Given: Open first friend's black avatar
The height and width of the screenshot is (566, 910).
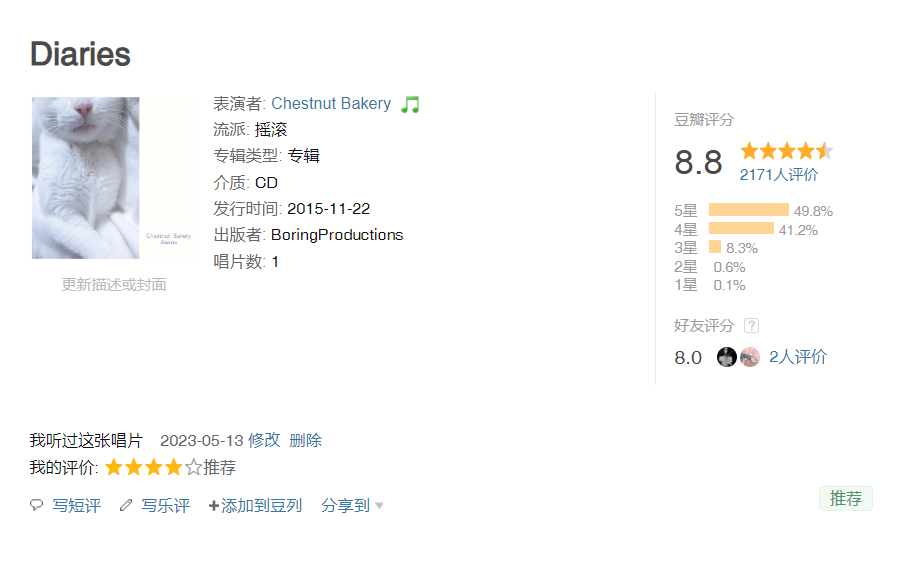Looking at the screenshot, I should click(727, 357).
